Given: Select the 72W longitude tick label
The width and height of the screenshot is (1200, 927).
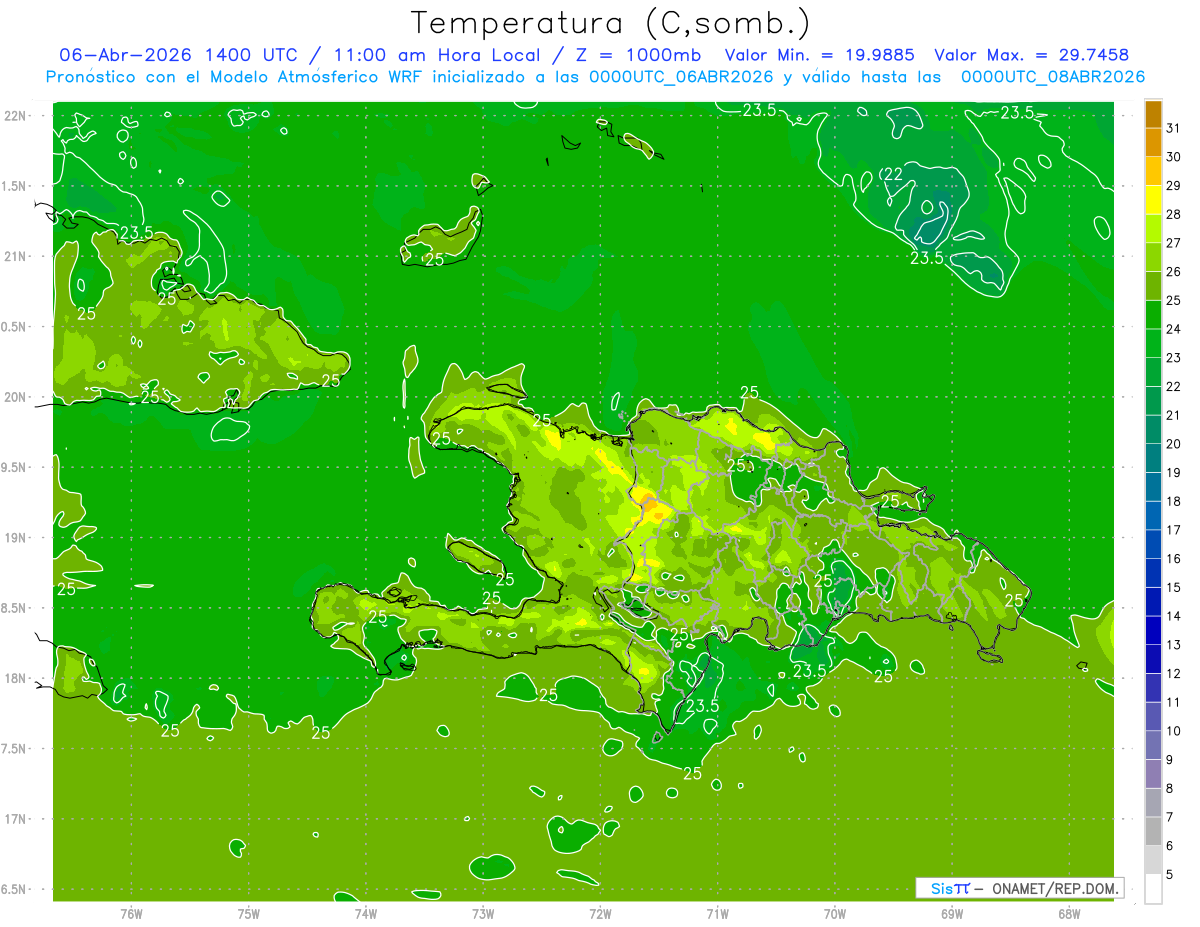Looking at the screenshot, I should click(600, 913).
